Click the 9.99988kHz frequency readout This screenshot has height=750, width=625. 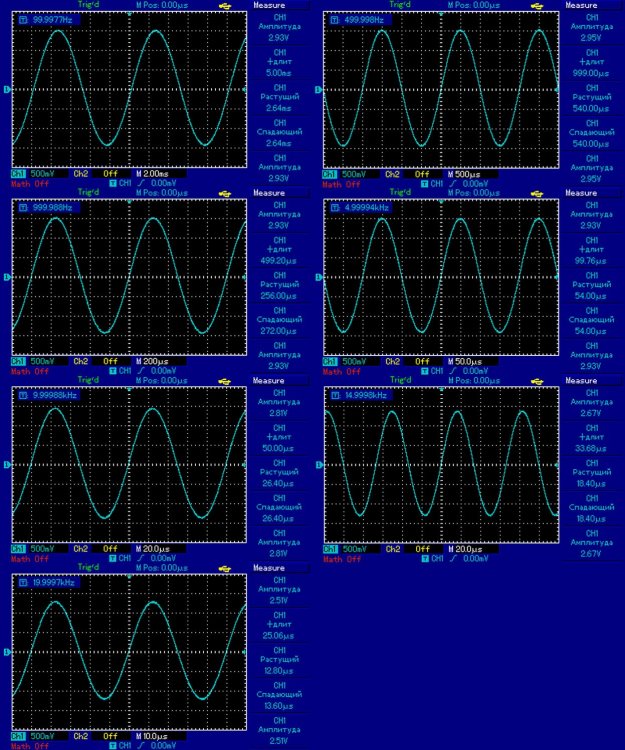click(x=55, y=394)
